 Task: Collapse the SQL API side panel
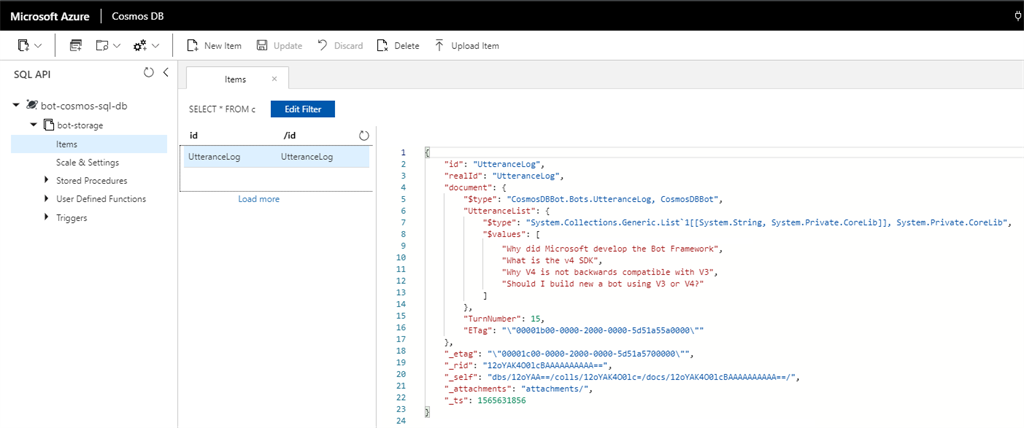[x=165, y=73]
